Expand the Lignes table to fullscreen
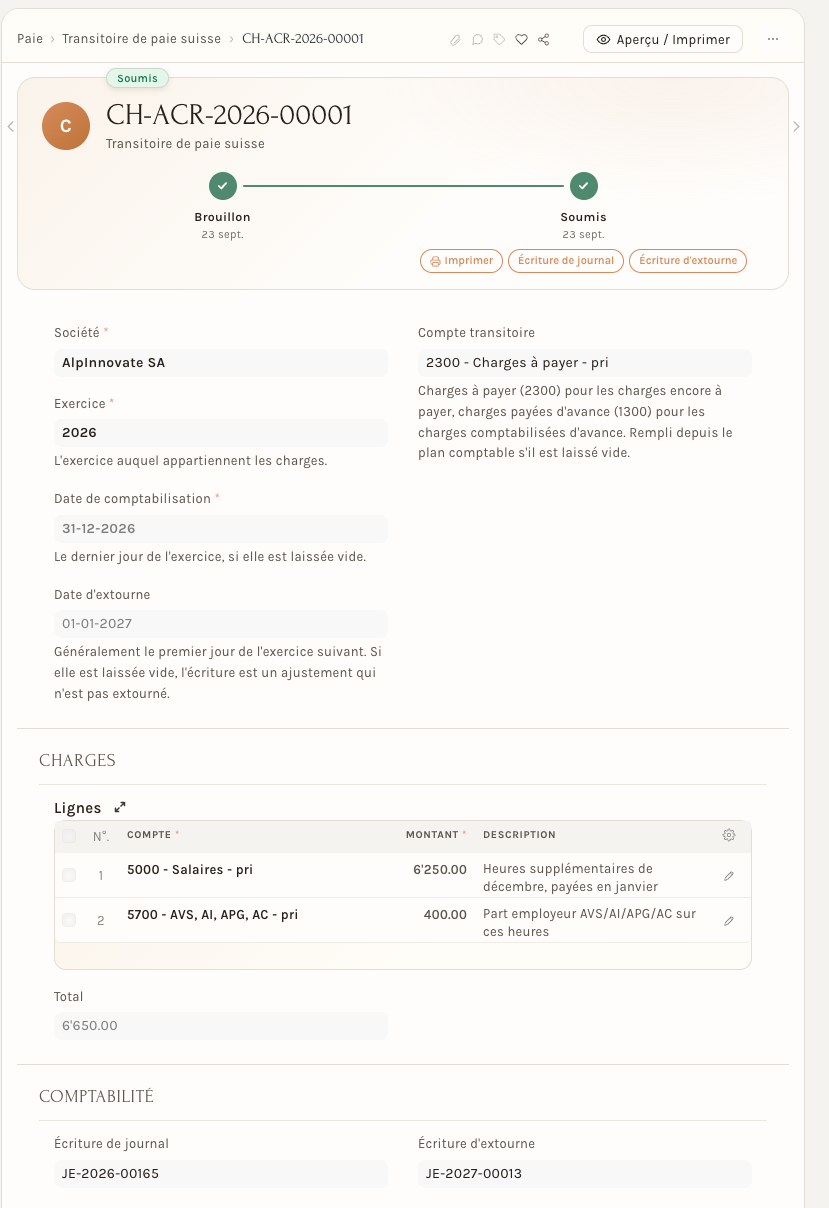 click(120, 807)
